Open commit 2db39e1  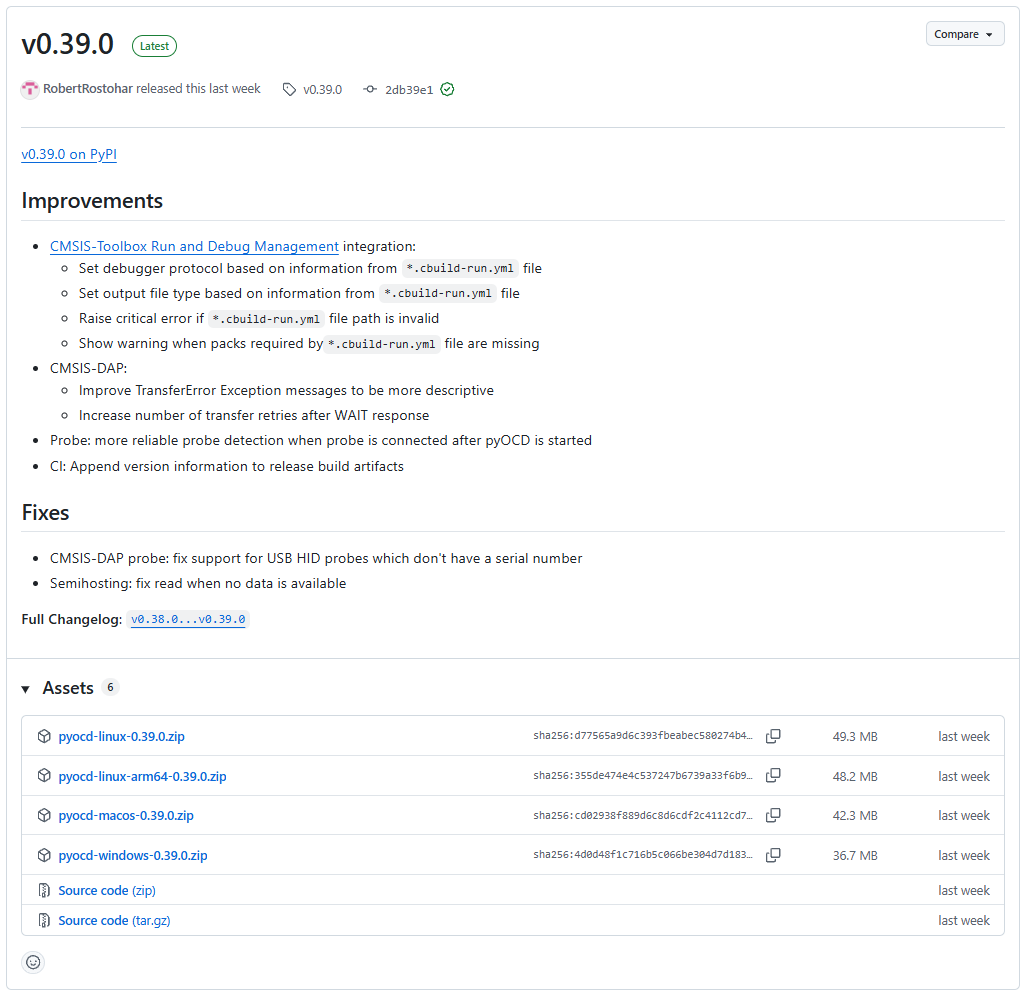point(409,90)
